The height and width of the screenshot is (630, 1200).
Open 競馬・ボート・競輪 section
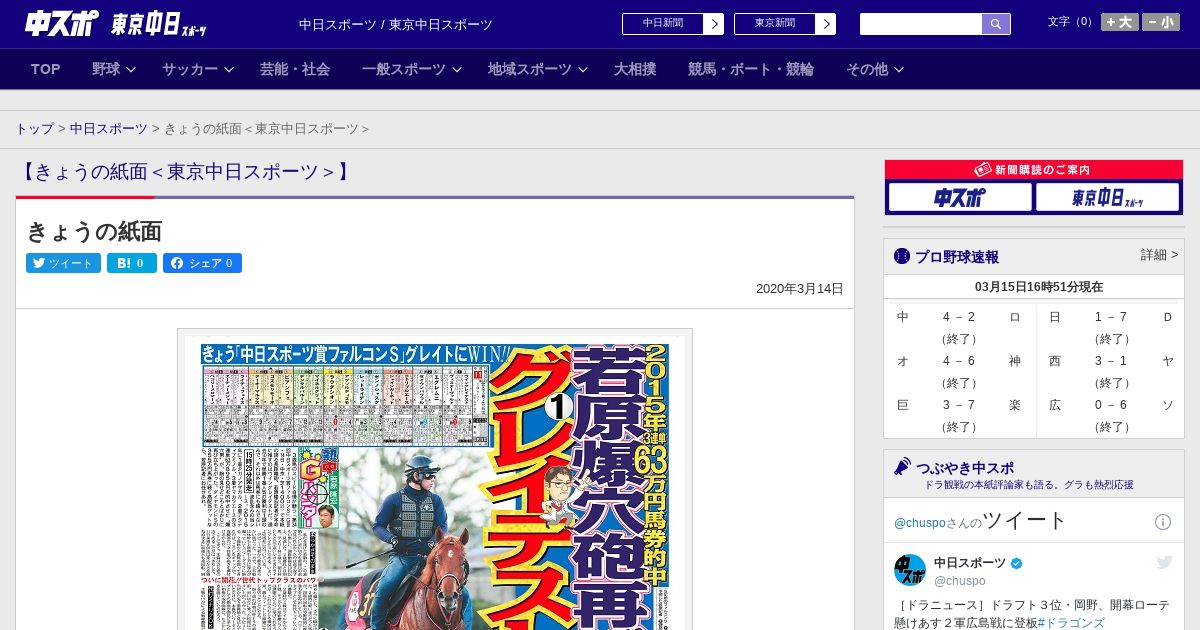(751, 69)
